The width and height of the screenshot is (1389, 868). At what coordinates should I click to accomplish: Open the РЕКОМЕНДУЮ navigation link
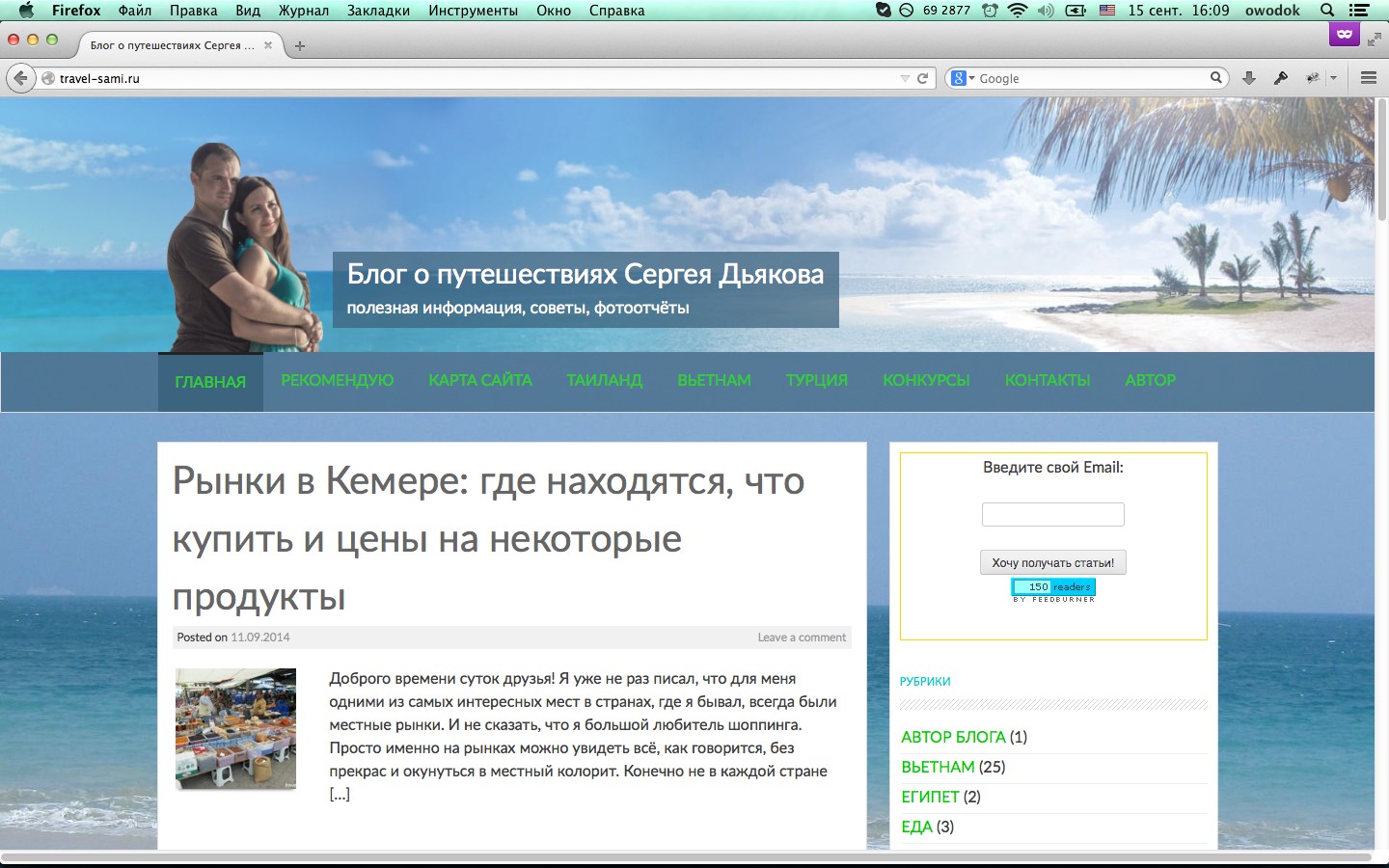pos(337,380)
